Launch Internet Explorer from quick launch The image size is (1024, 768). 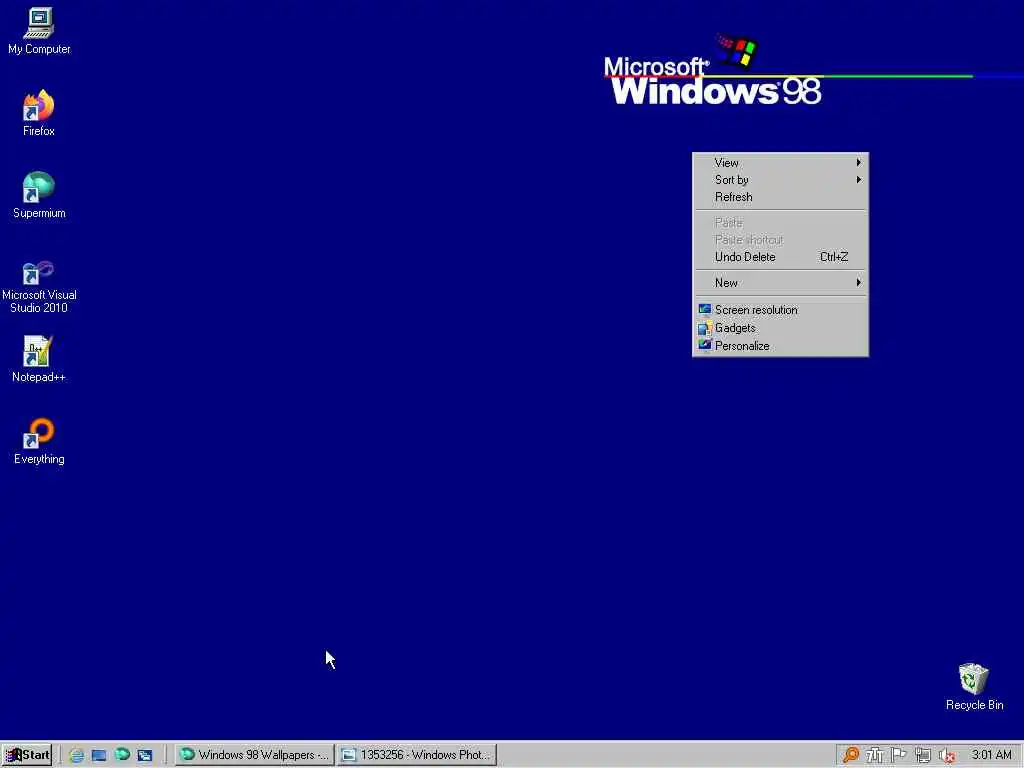[x=76, y=755]
